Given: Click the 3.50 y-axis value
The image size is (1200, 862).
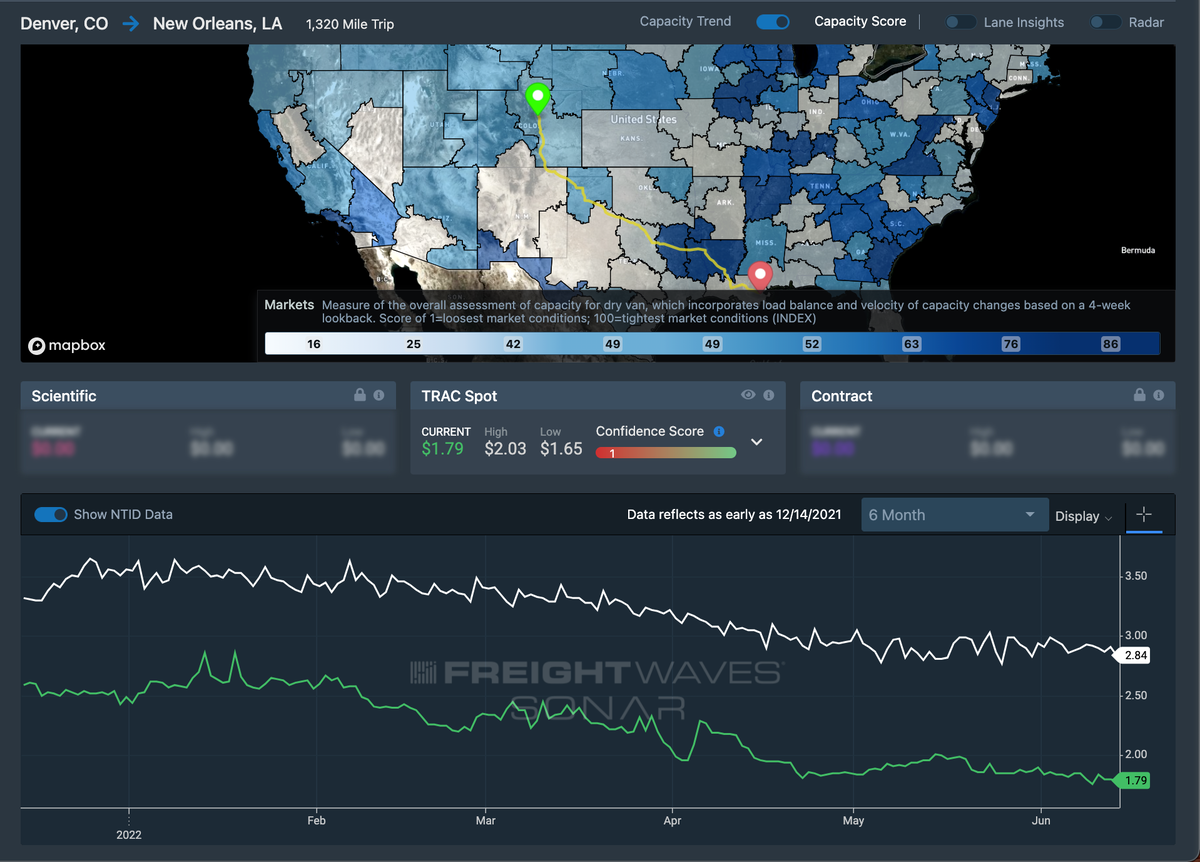Looking at the screenshot, I should pos(1135,576).
